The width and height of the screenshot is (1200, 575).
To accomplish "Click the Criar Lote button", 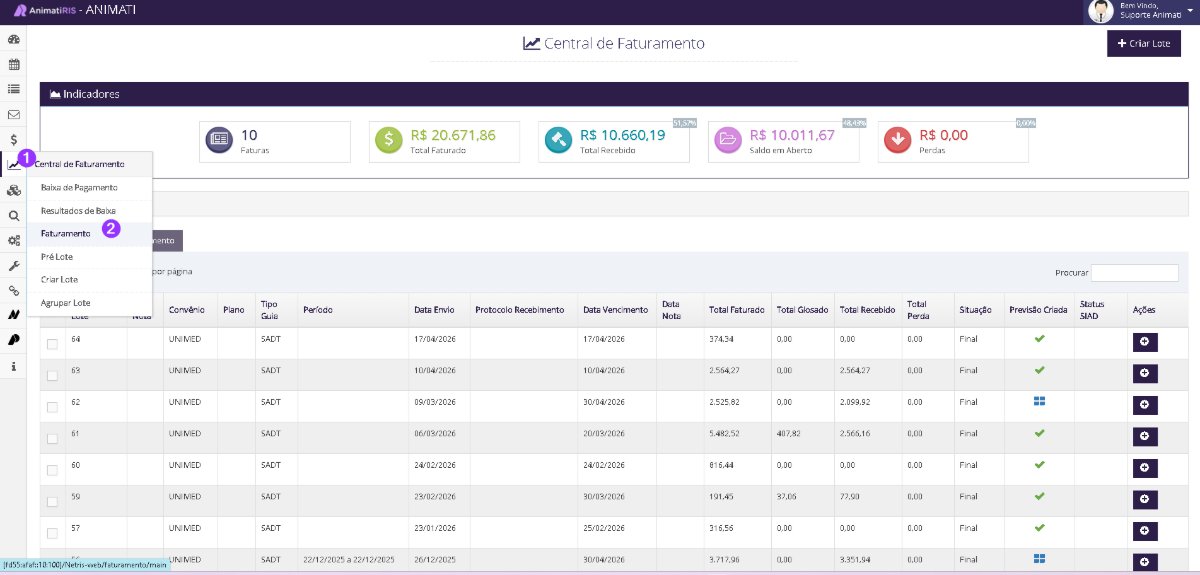I will click(1144, 44).
